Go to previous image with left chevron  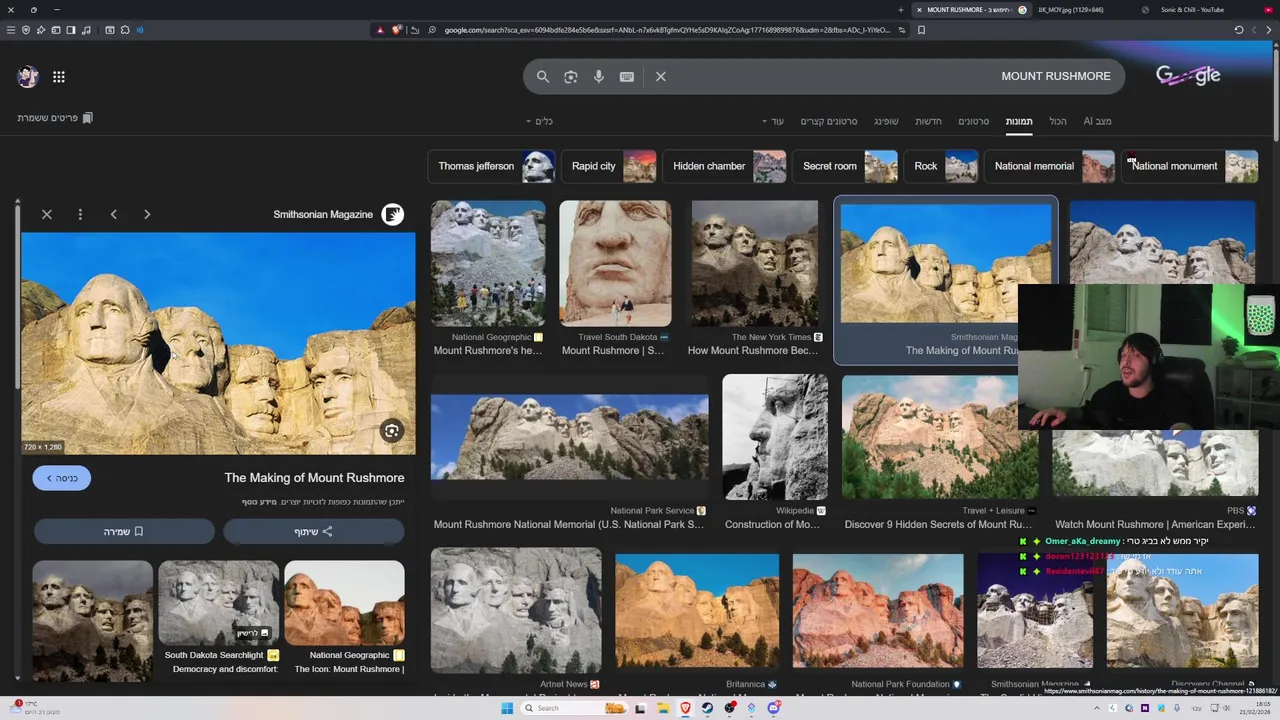[x=114, y=214]
